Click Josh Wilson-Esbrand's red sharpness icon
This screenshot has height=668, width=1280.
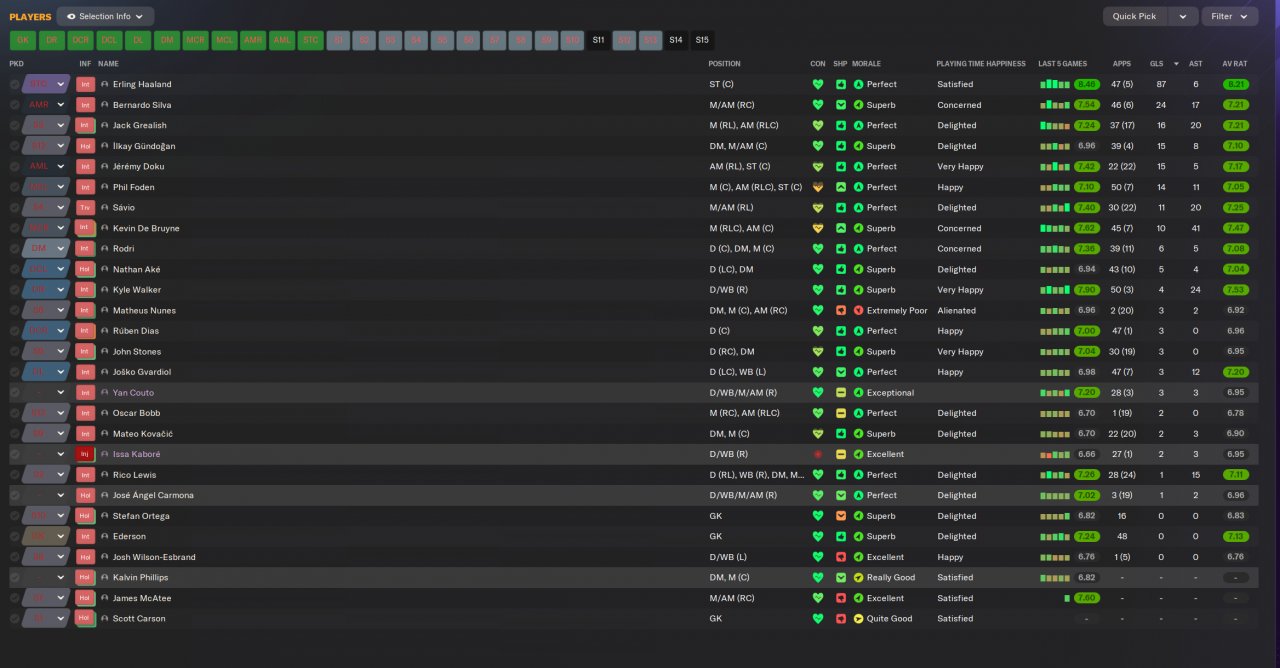[841, 557]
